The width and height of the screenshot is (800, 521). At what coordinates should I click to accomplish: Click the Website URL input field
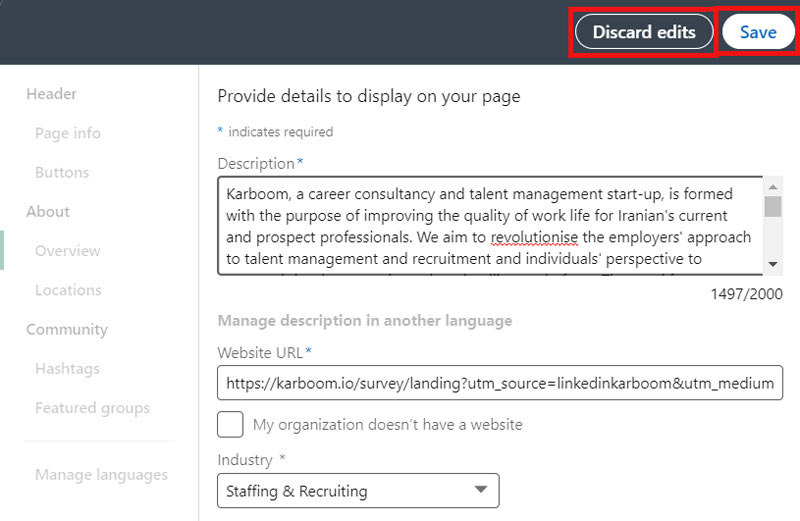500,383
